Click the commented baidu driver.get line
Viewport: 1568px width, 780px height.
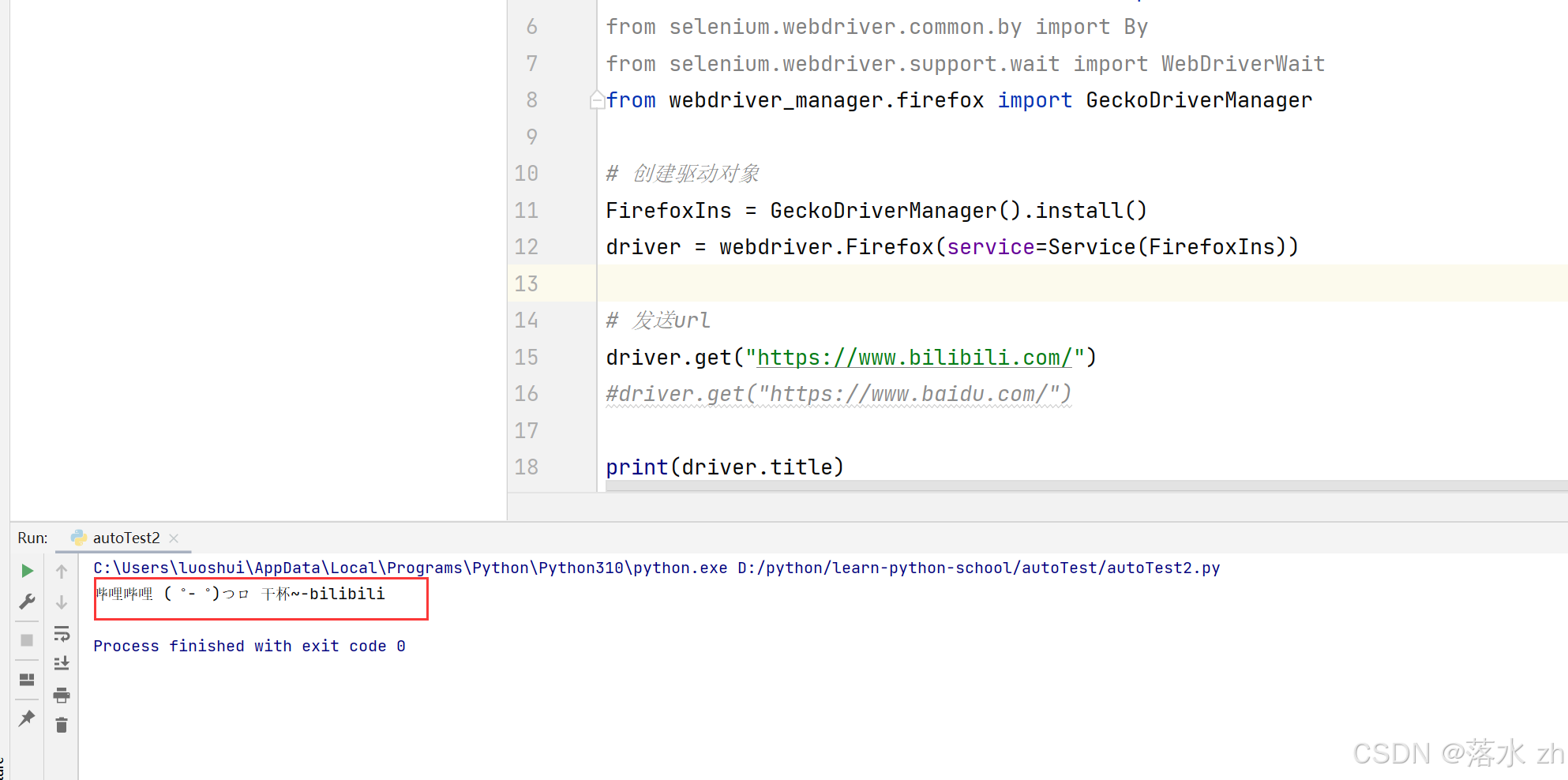838,394
